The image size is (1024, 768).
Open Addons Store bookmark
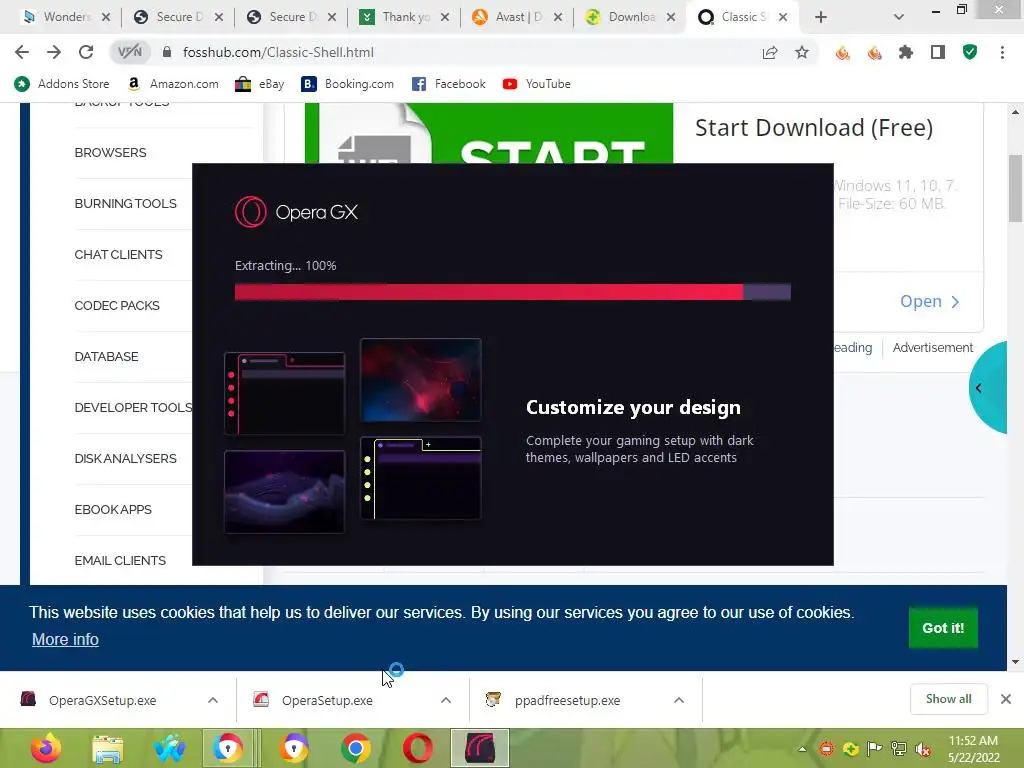pyautogui.click(x=62, y=84)
